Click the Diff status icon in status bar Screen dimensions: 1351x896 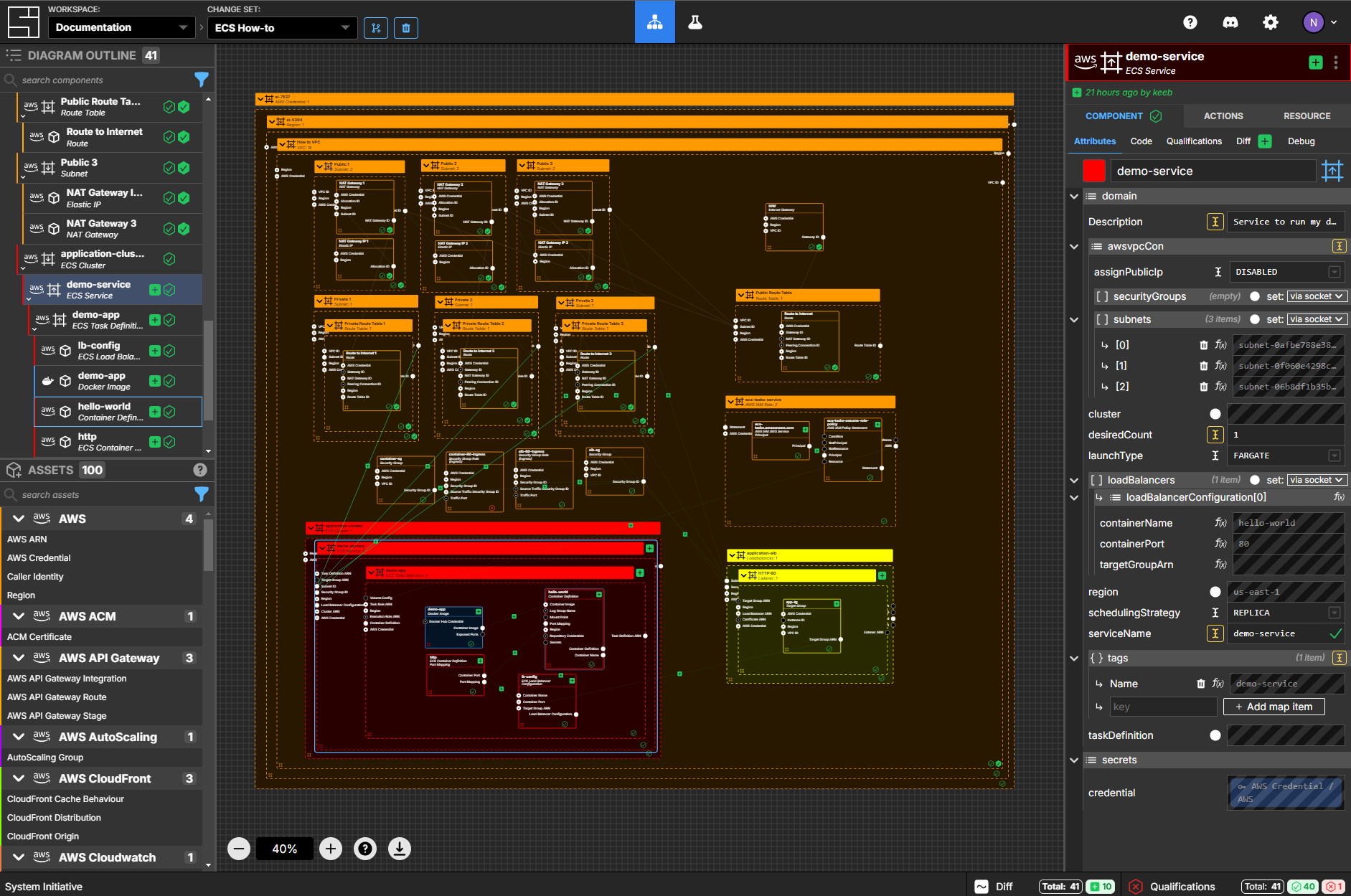pyautogui.click(x=982, y=887)
